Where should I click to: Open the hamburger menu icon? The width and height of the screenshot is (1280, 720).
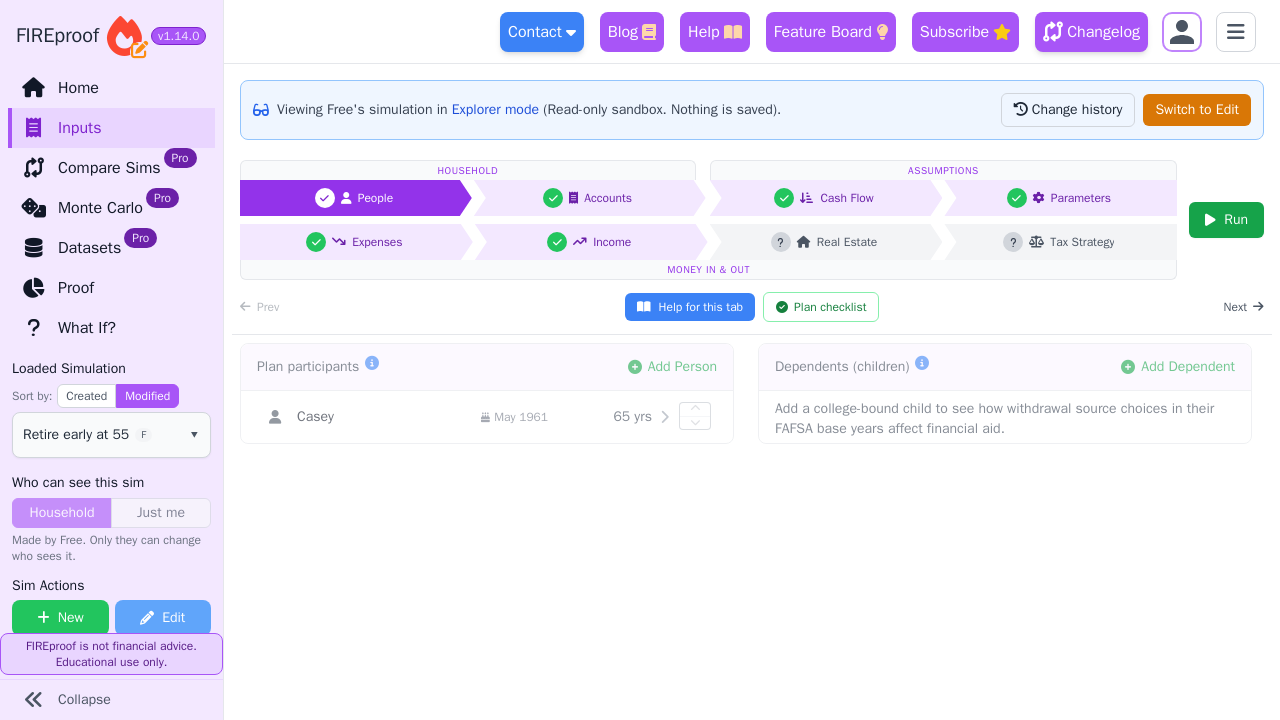[1235, 32]
